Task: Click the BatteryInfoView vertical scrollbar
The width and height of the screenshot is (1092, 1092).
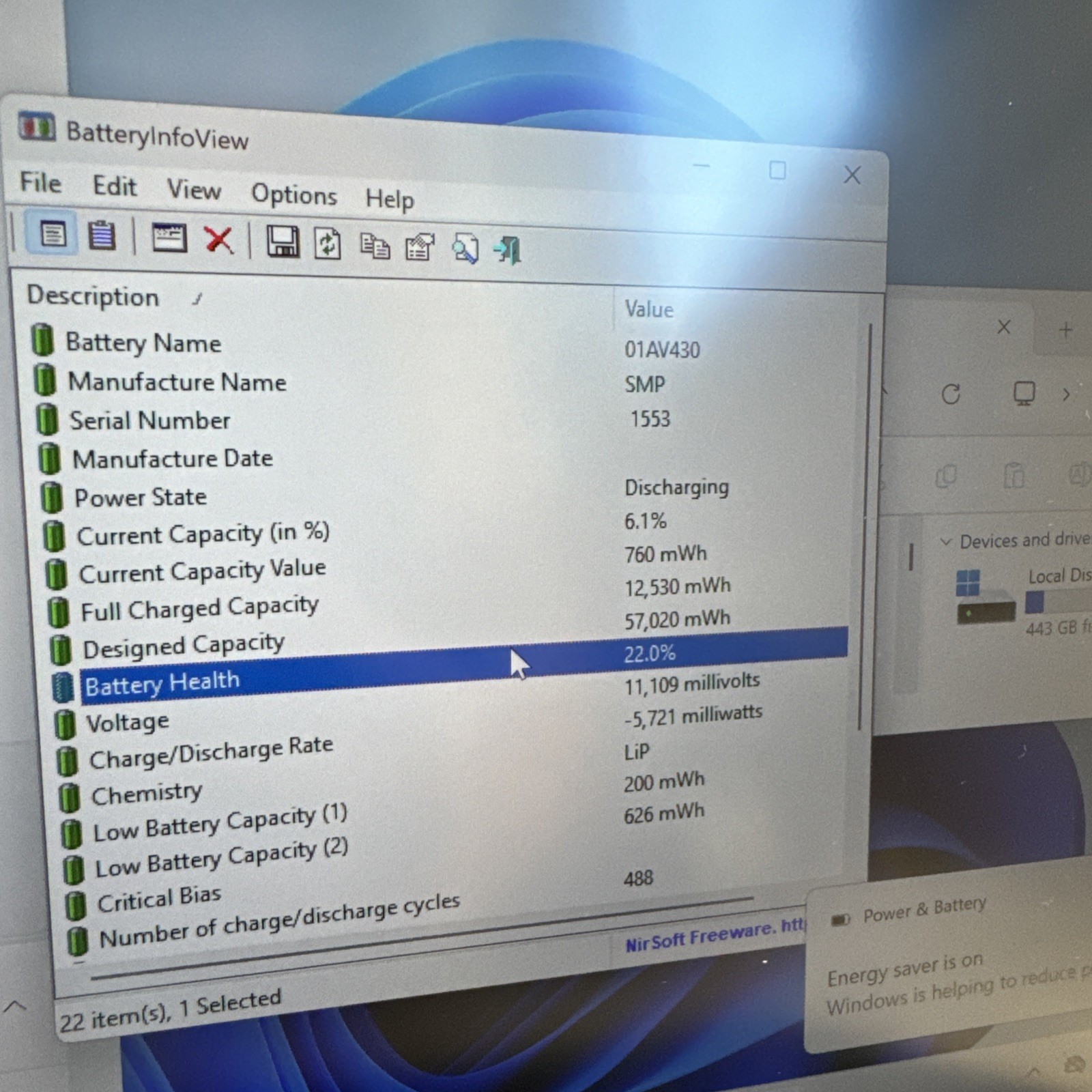Action: point(864,526)
